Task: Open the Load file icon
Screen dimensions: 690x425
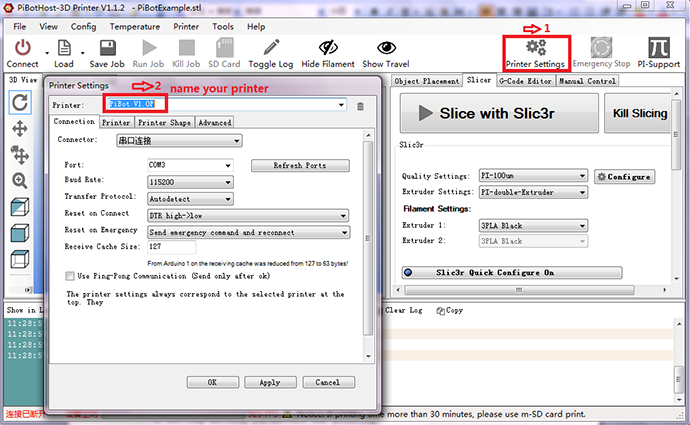Action: point(62,47)
